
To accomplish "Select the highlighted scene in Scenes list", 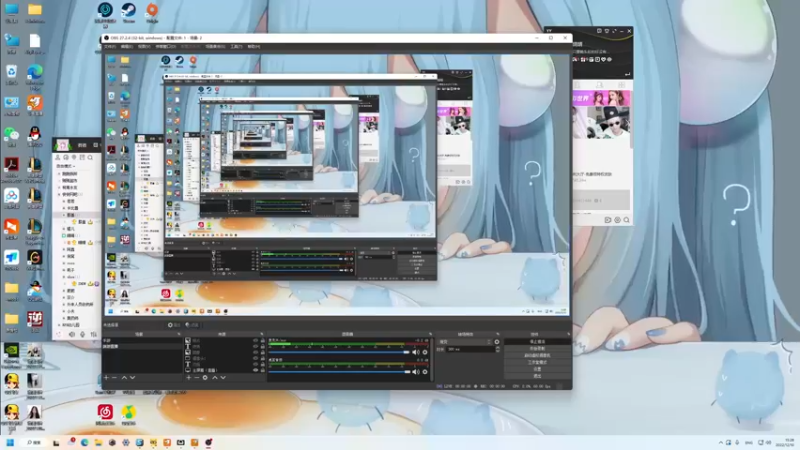I will pos(142,346).
